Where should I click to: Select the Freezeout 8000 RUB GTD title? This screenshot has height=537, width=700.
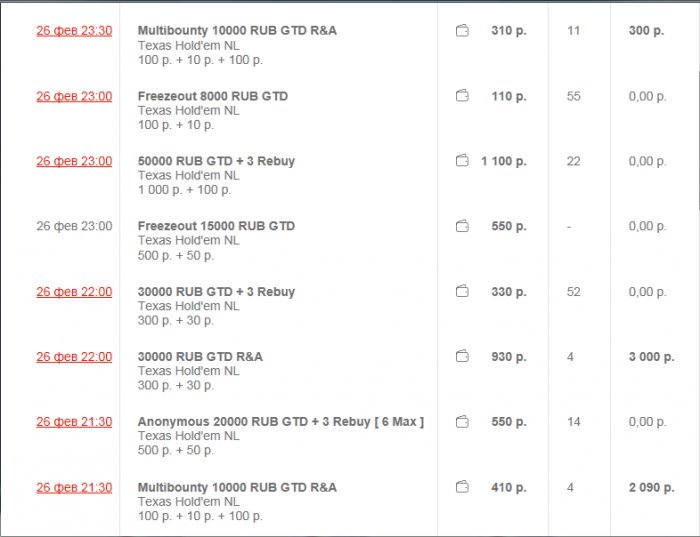click(x=212, y=96)
